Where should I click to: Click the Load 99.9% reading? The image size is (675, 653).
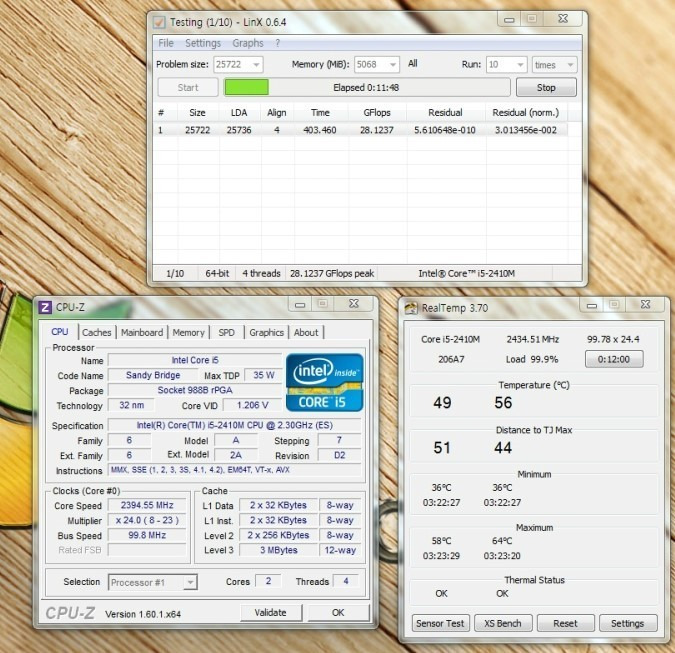pos(532,359)
